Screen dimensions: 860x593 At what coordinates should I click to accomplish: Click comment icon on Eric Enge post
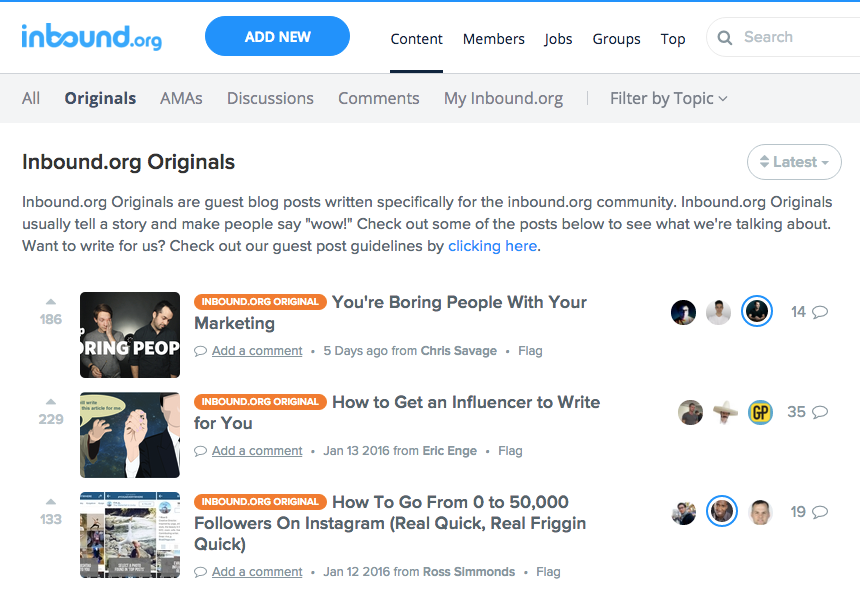(x=200, y=451)
